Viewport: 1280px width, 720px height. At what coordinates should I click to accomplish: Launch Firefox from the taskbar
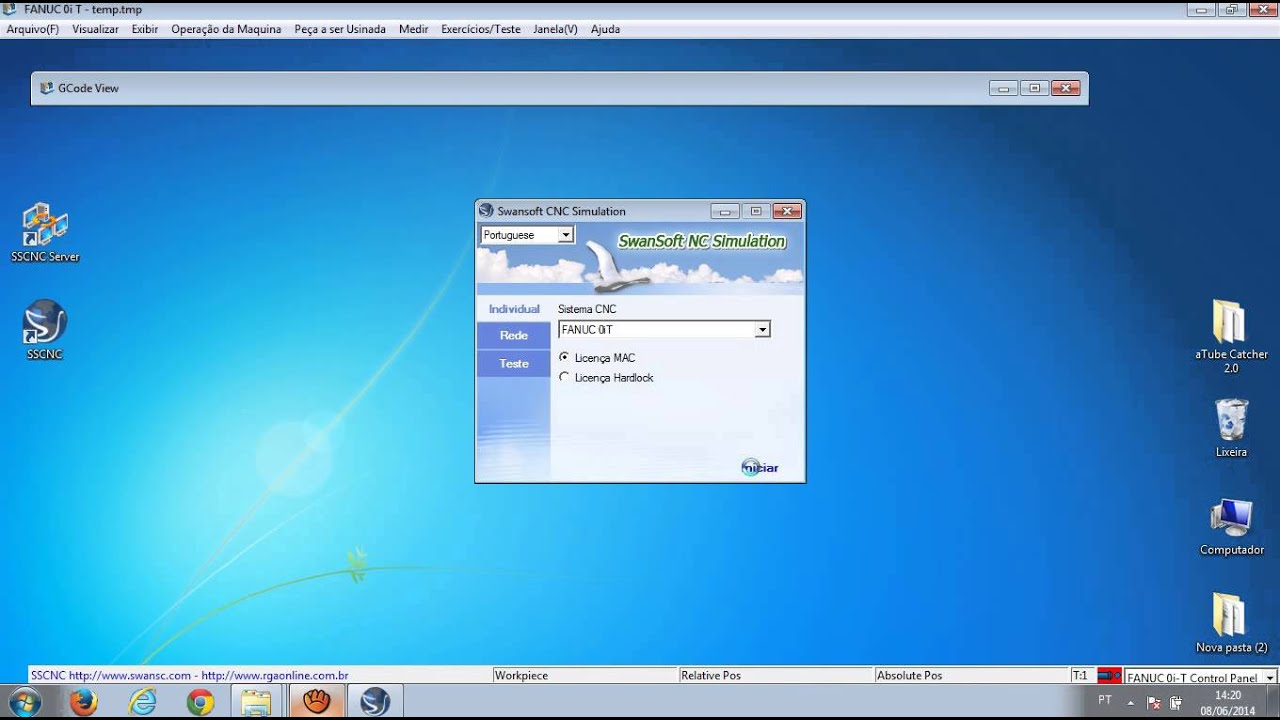point(84,702)
